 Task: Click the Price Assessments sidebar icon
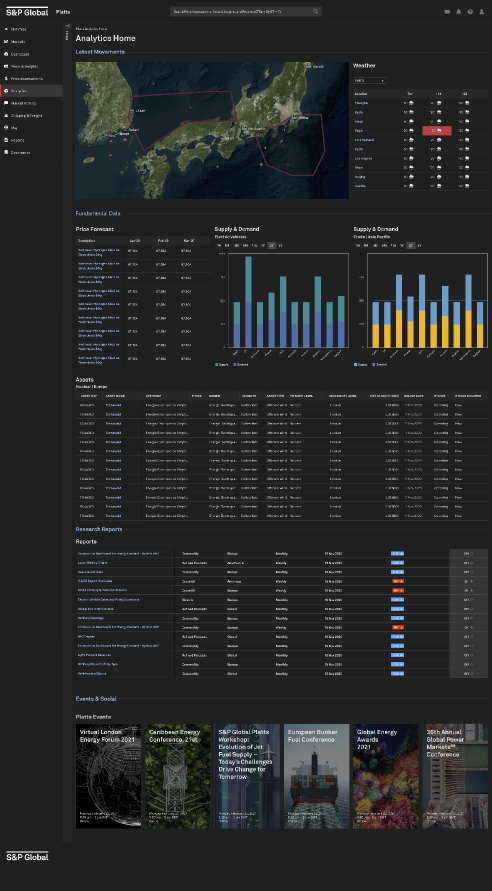[6, 78]
